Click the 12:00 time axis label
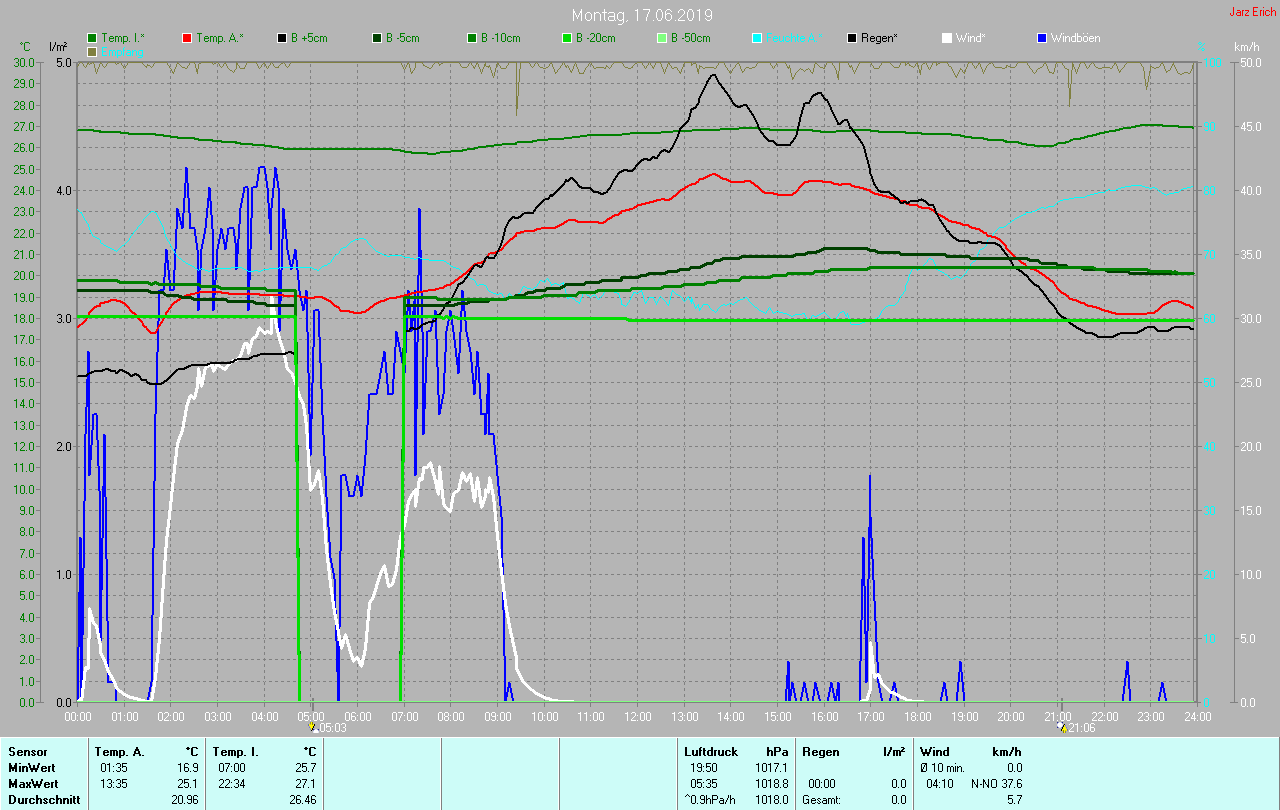 (x=637, y=716)
